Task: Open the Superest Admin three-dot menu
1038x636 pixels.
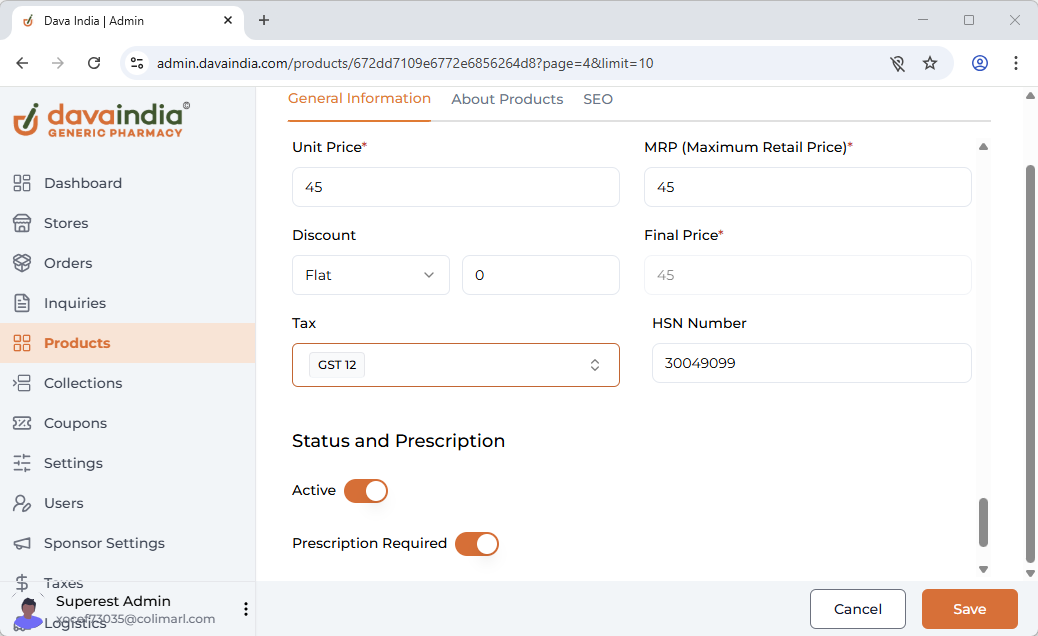Action: coord(246,609)
